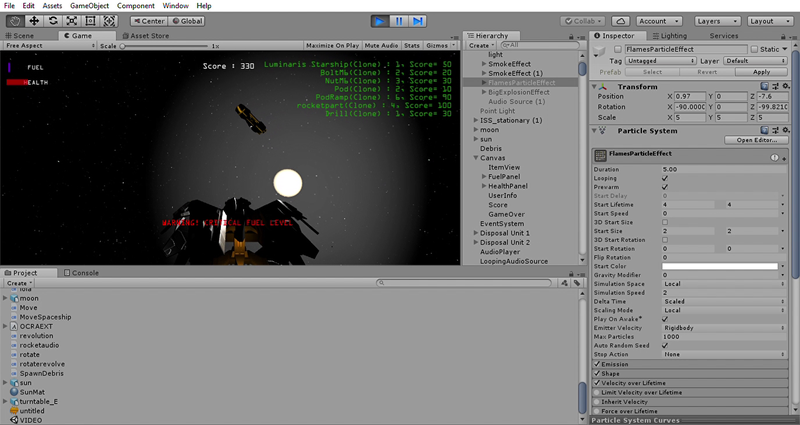Select the Move tool in toolbar

pos(33,20)
